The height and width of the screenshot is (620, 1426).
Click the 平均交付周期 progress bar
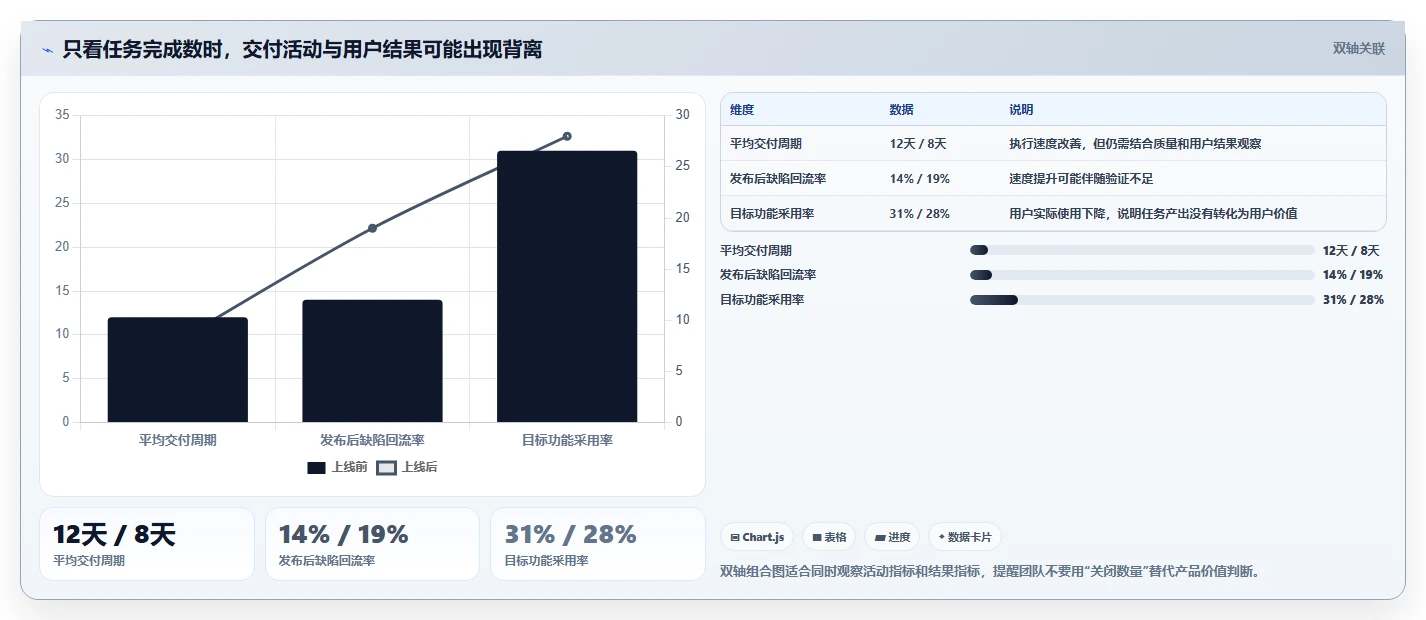(x=1142, y=250)
